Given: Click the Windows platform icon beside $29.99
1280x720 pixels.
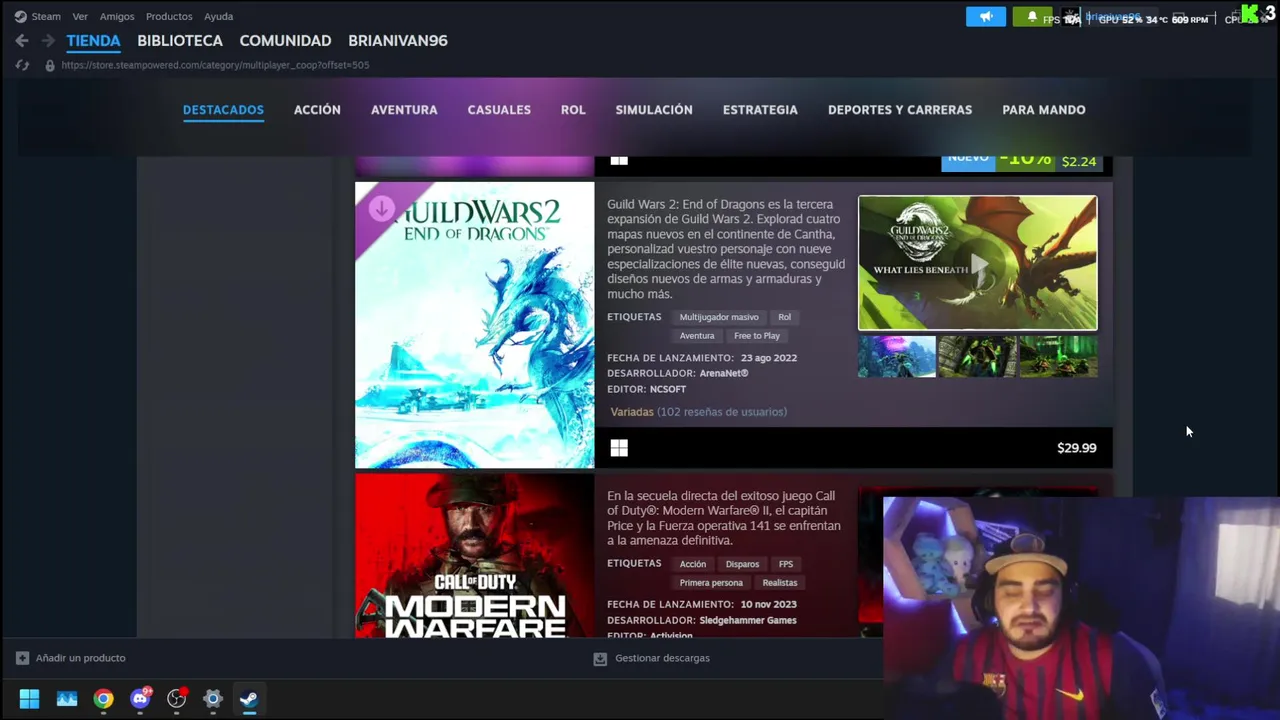Looking at the screenshot, I should click(619, 449).
